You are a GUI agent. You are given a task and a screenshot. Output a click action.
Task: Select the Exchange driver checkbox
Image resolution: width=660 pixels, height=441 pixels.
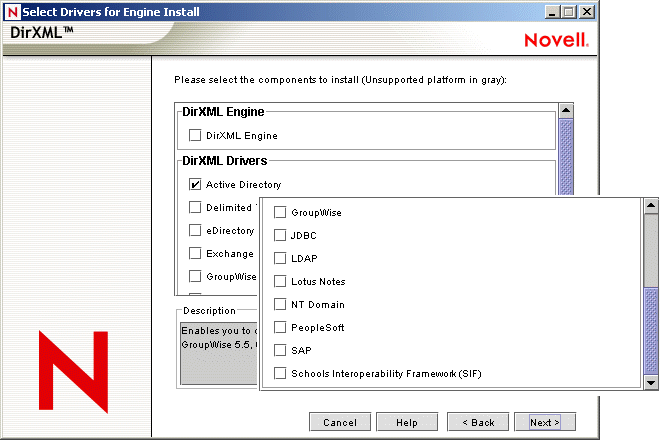(195, 253)
